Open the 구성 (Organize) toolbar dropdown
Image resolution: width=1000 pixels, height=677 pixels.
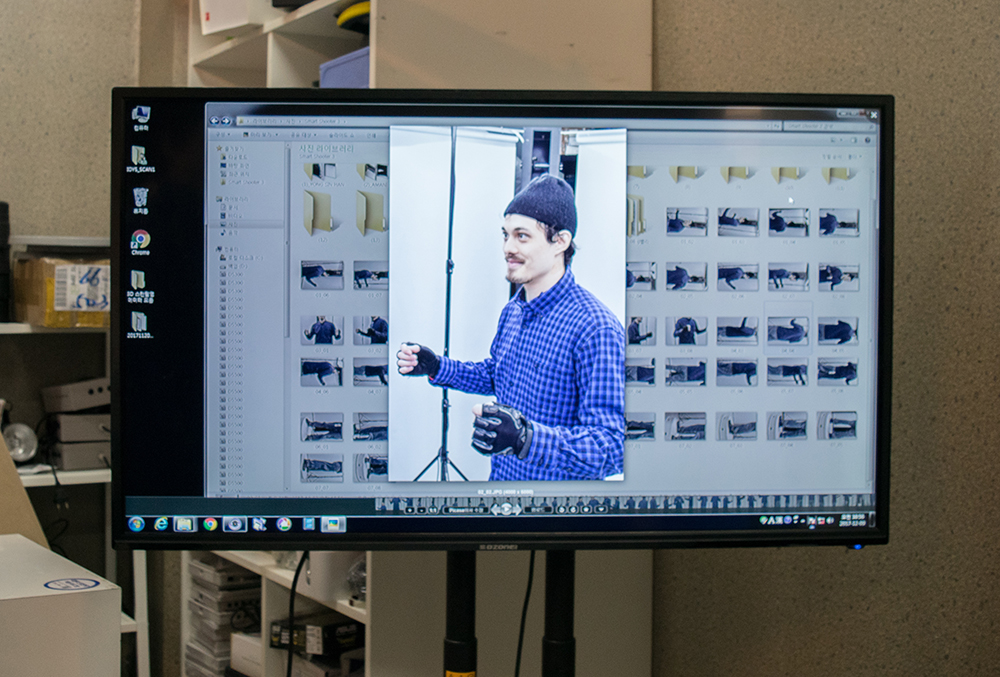(x=223, y=135)
